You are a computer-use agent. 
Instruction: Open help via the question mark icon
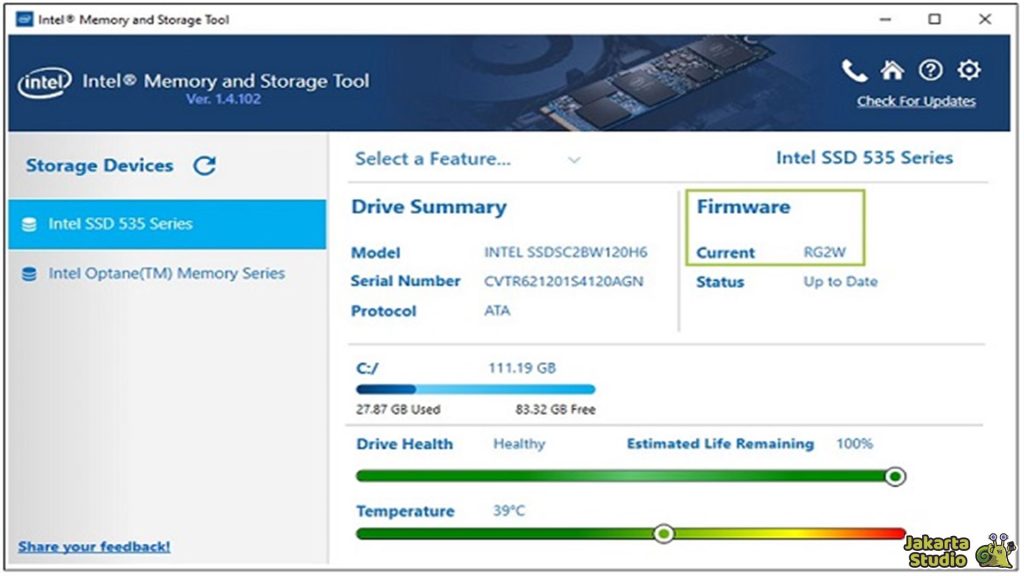(x=929, y=70)
